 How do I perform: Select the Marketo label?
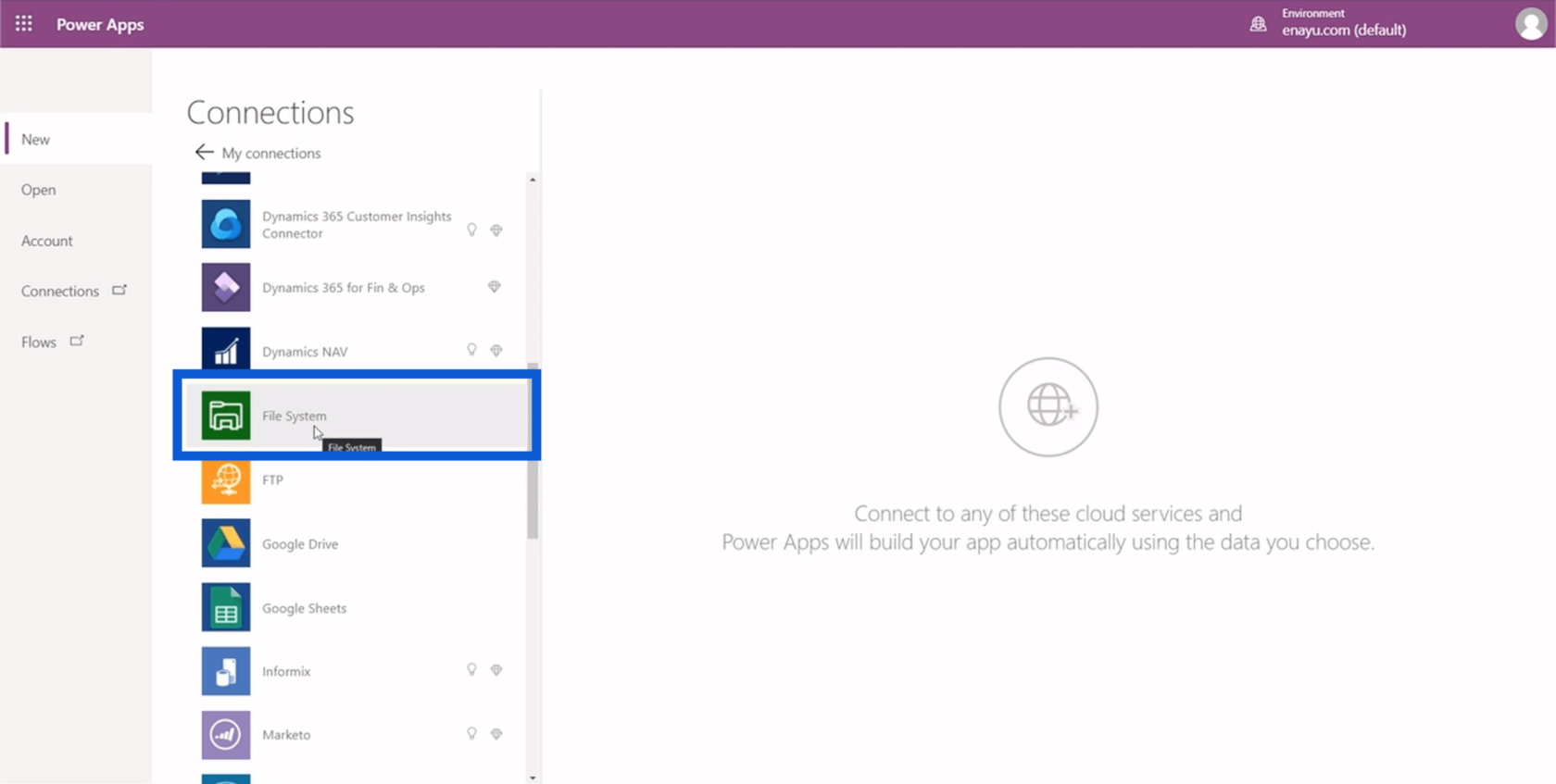click(x=286, y=735)
